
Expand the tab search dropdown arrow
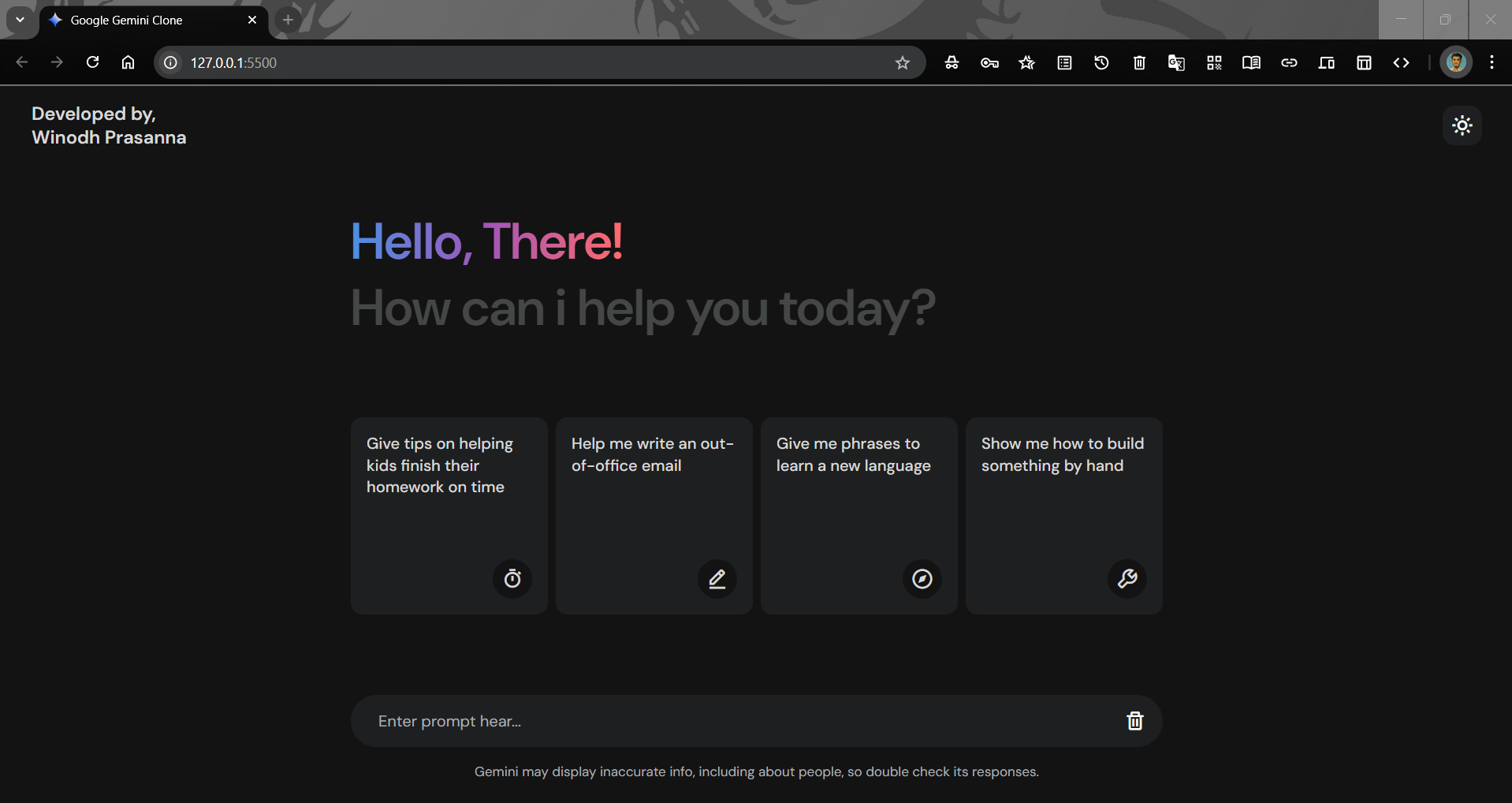pyautogui.click(x=20, y=20)
